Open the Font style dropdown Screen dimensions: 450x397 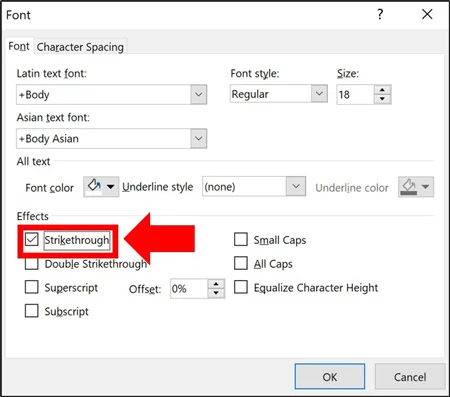319,94
